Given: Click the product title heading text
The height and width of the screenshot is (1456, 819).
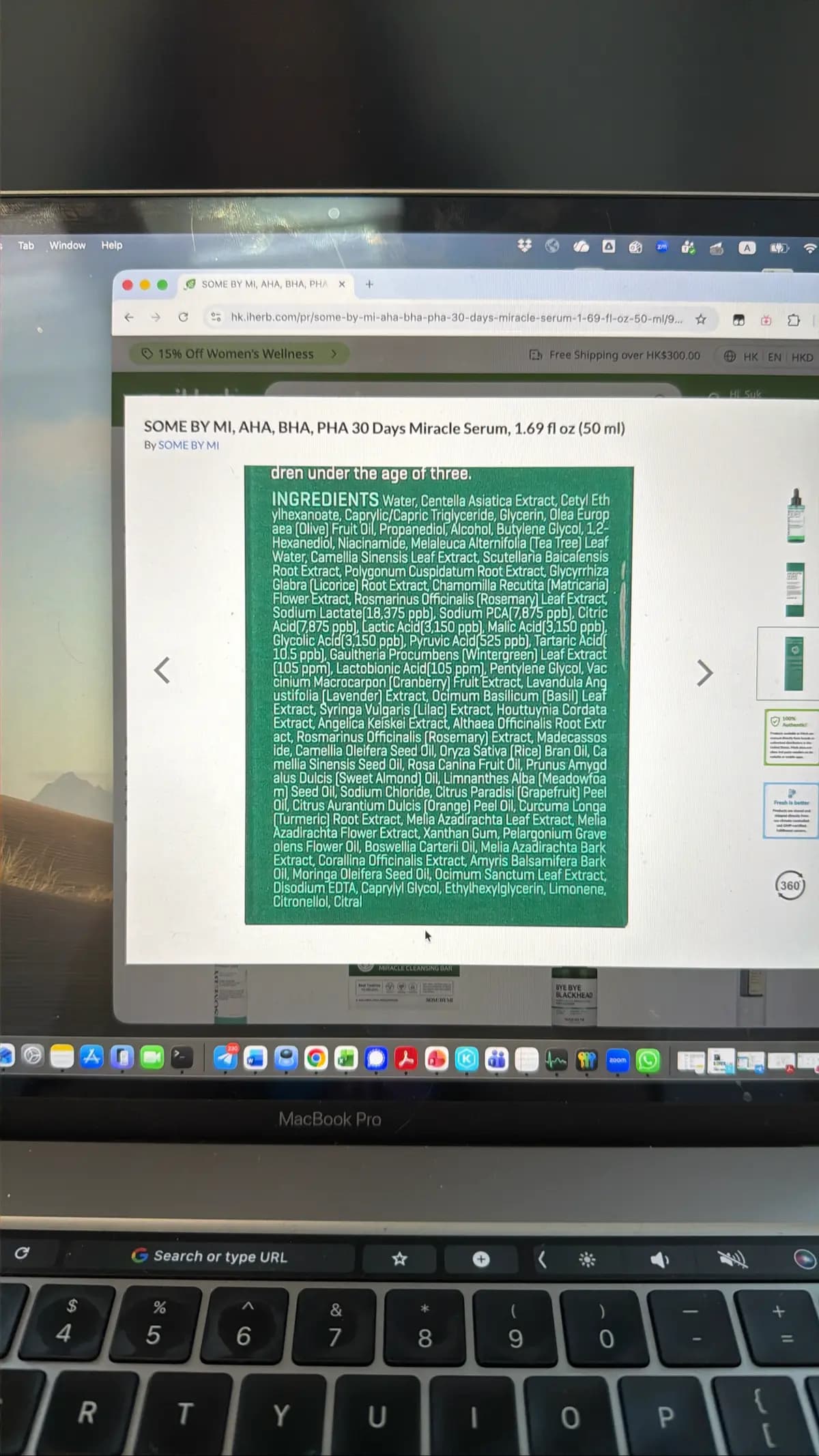Looking at the screenshot, I should [384, 428].
